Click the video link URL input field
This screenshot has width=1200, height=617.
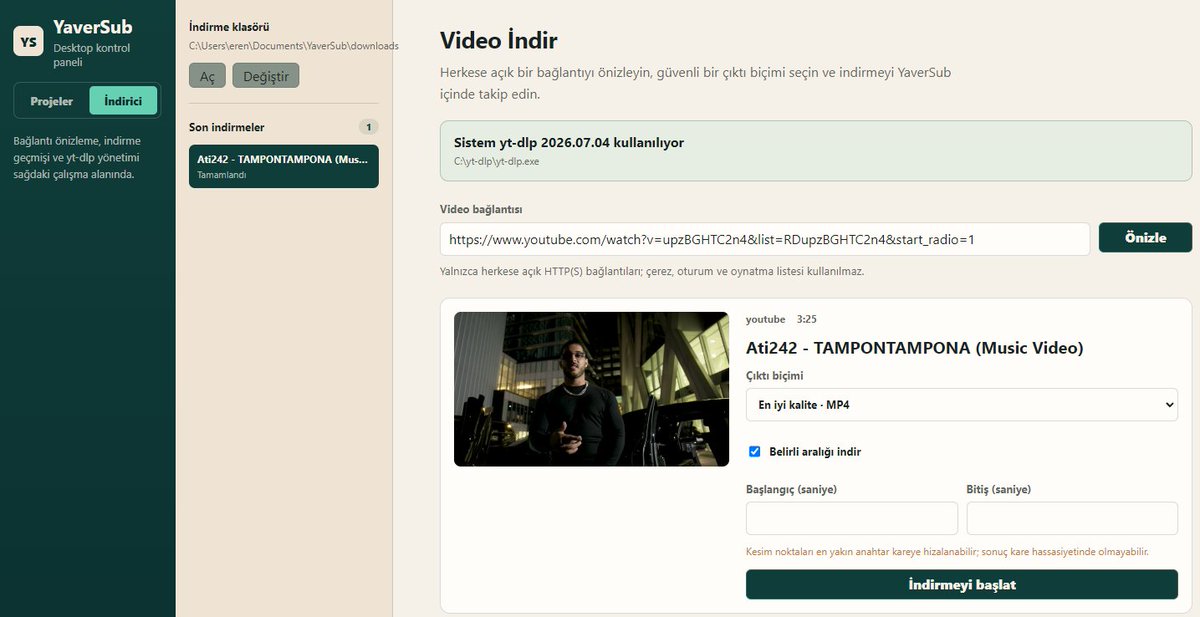[765, 239]
